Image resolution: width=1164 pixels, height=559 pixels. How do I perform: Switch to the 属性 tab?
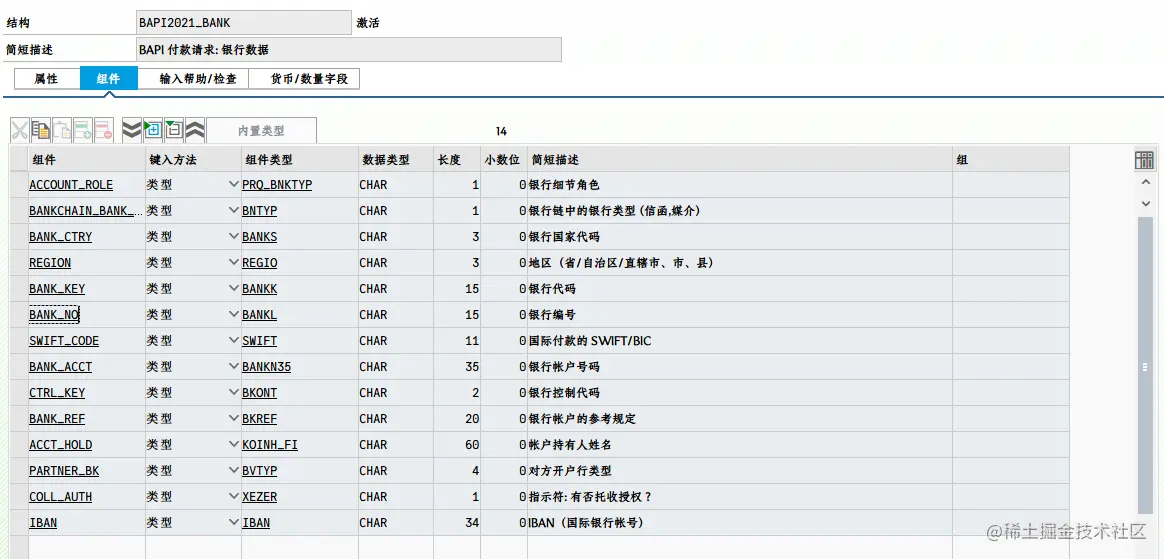pyautogui.click(x=47, y=79)
